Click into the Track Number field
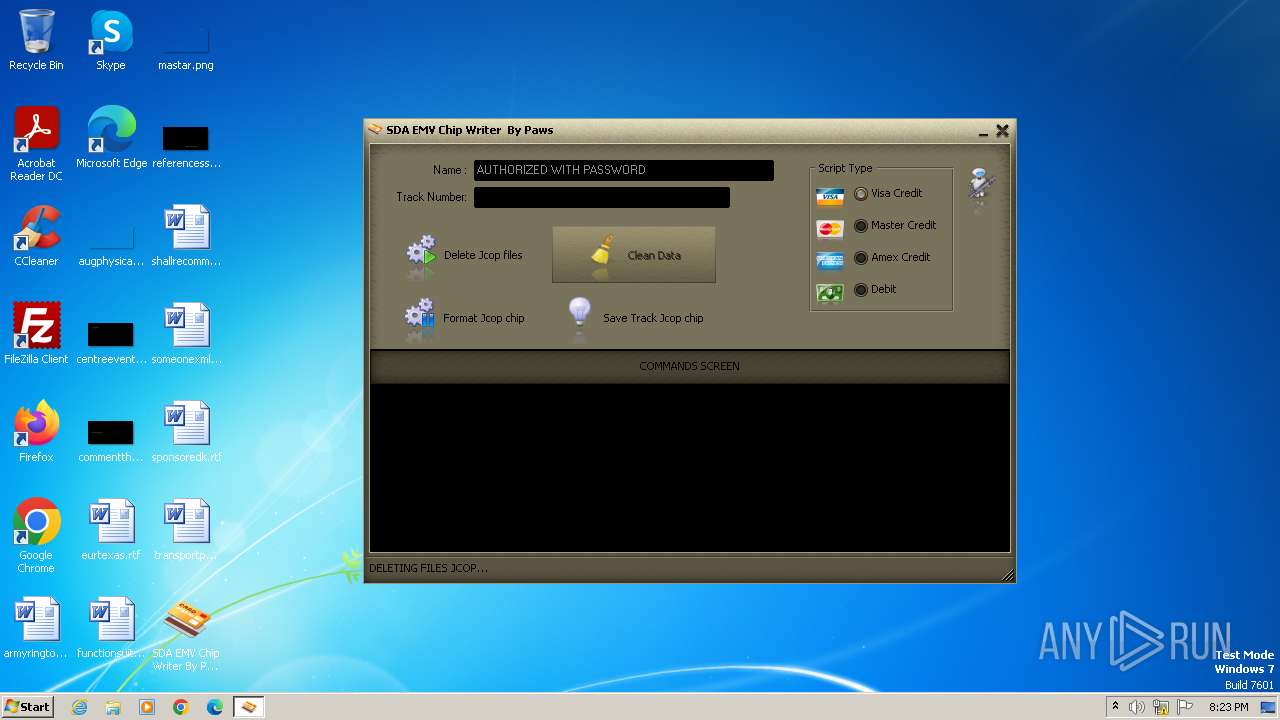The height and width of the screenshot is (720, 1280). point(601,197)
